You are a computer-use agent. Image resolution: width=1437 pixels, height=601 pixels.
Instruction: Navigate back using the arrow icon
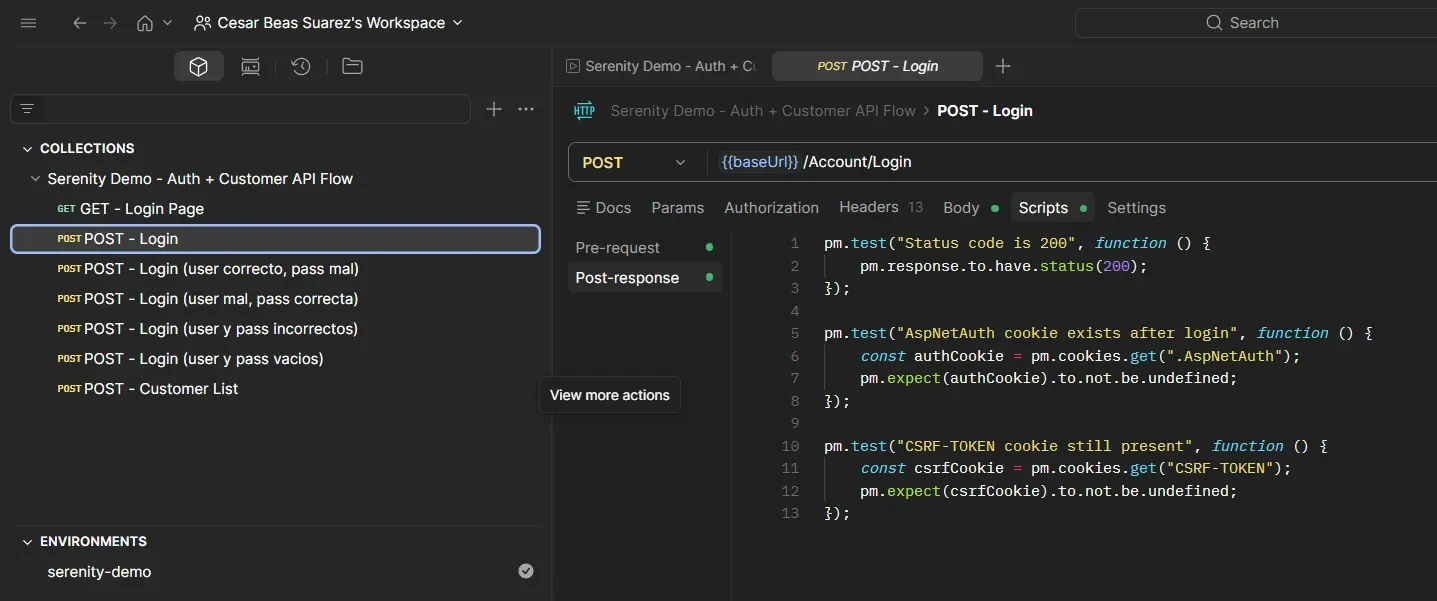[79, 22]
